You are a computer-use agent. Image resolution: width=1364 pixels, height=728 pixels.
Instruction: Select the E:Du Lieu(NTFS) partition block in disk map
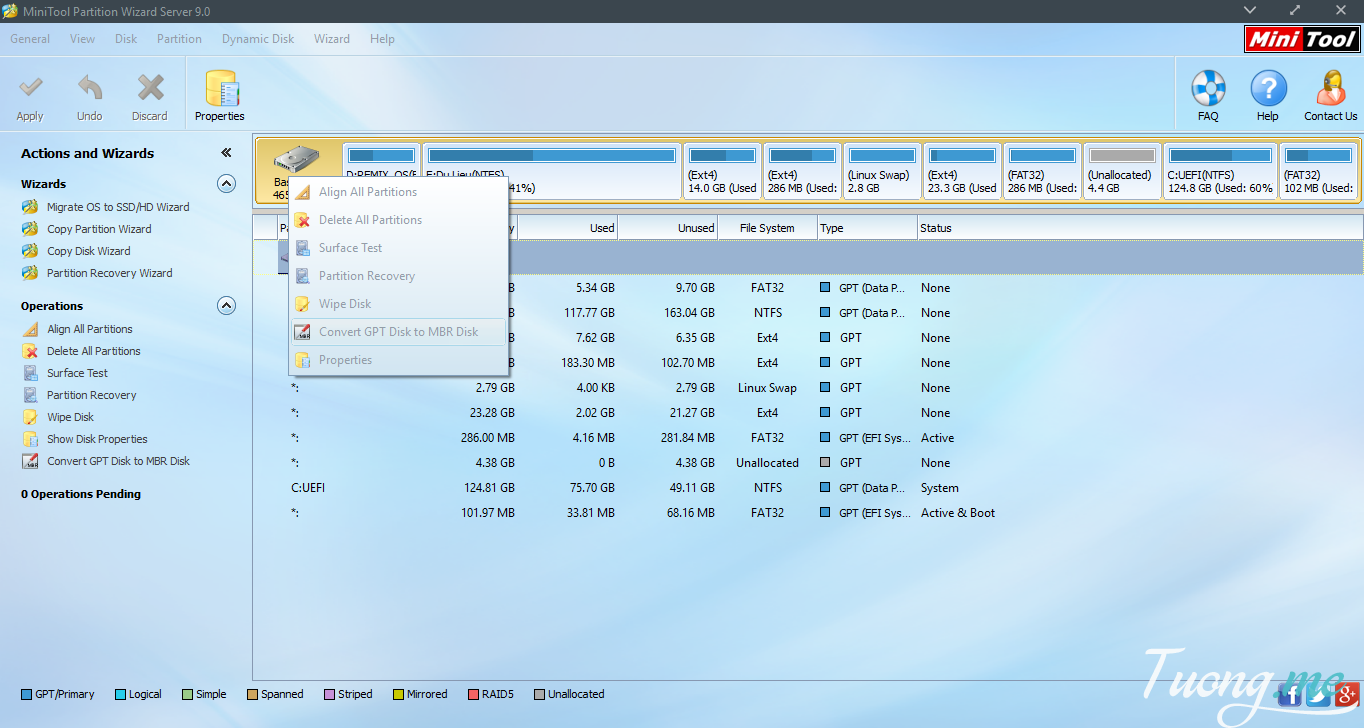pyautogui.click(x=552, y=171)
